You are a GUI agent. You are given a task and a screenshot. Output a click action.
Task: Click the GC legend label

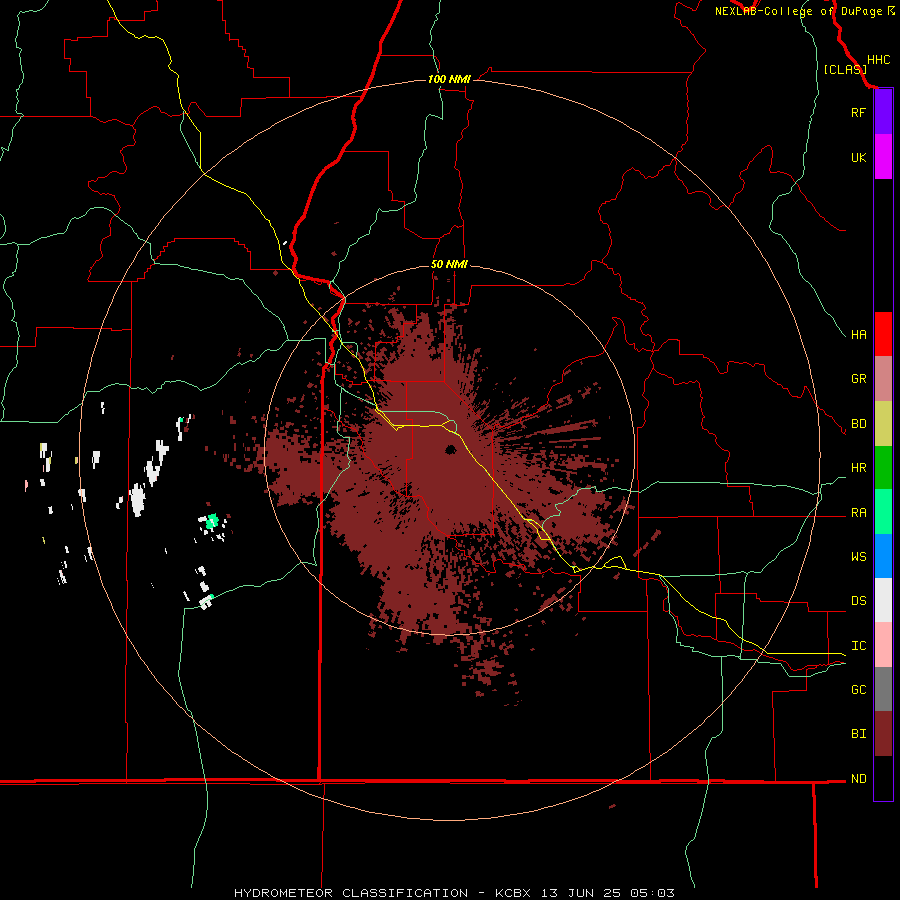click(858, 690)
